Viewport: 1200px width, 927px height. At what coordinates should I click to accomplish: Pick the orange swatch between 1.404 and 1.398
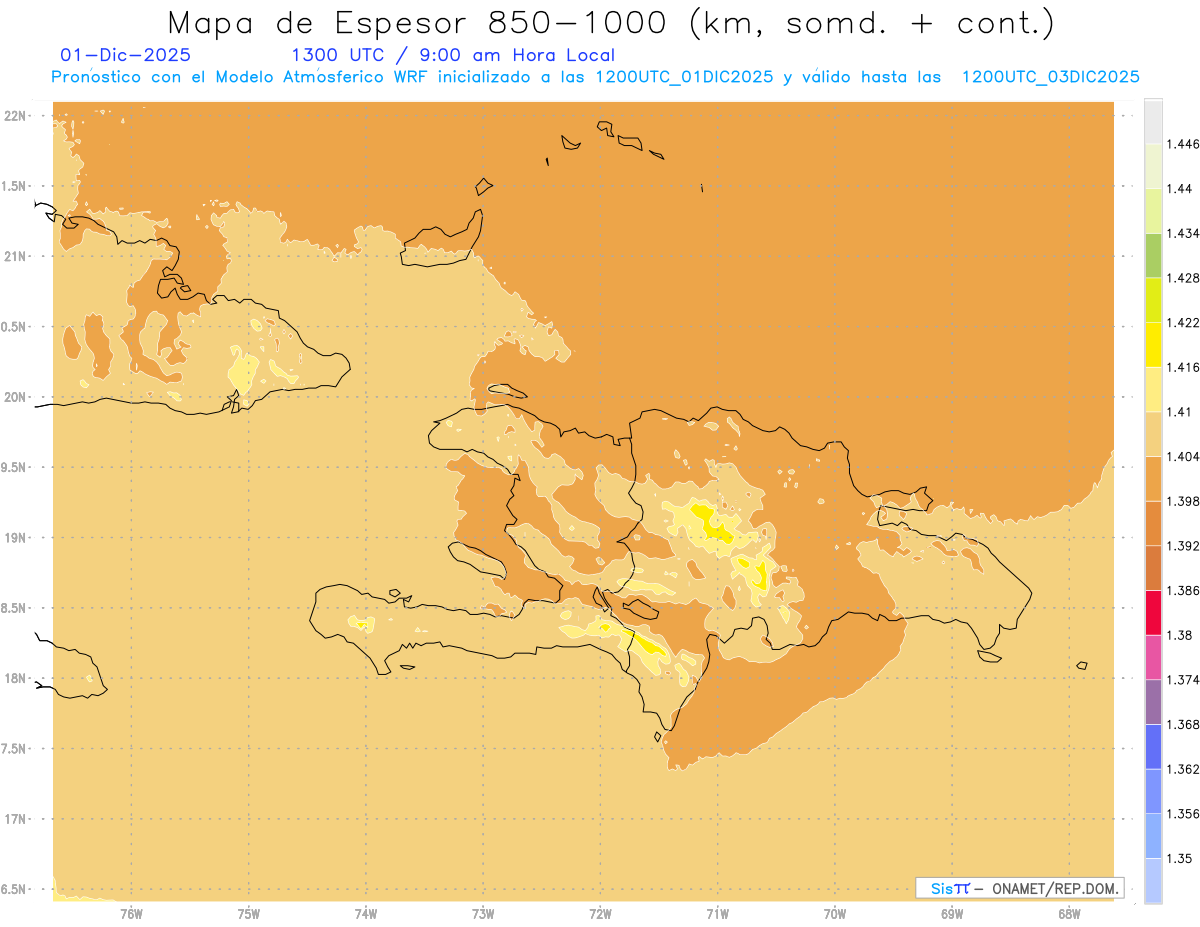[1153, 478]
